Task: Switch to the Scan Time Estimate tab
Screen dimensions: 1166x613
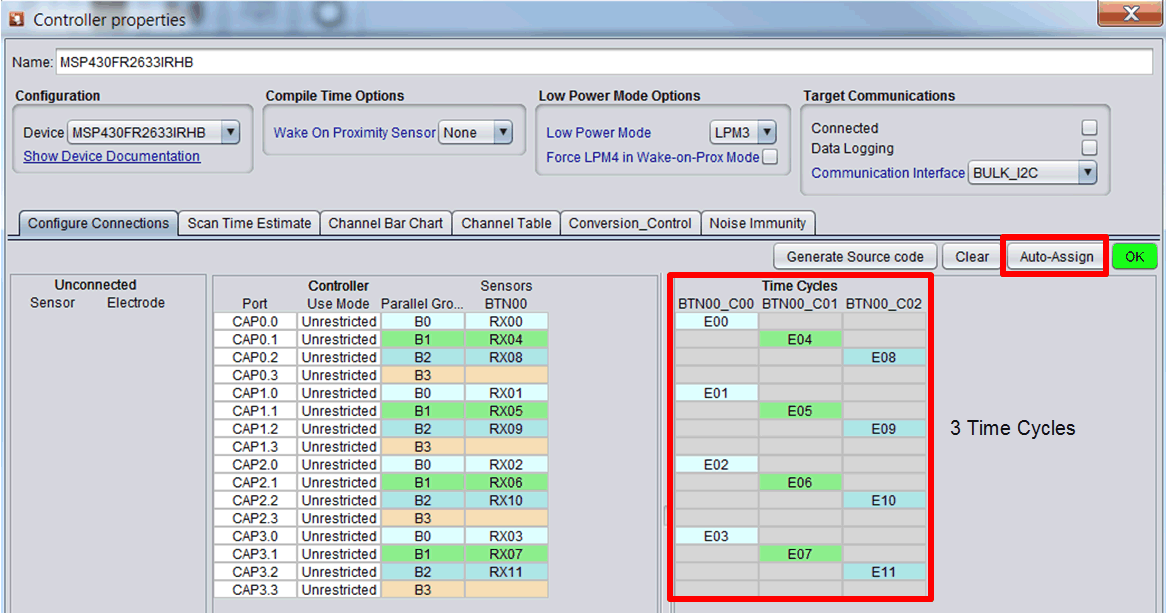Action: coord(249,223)
